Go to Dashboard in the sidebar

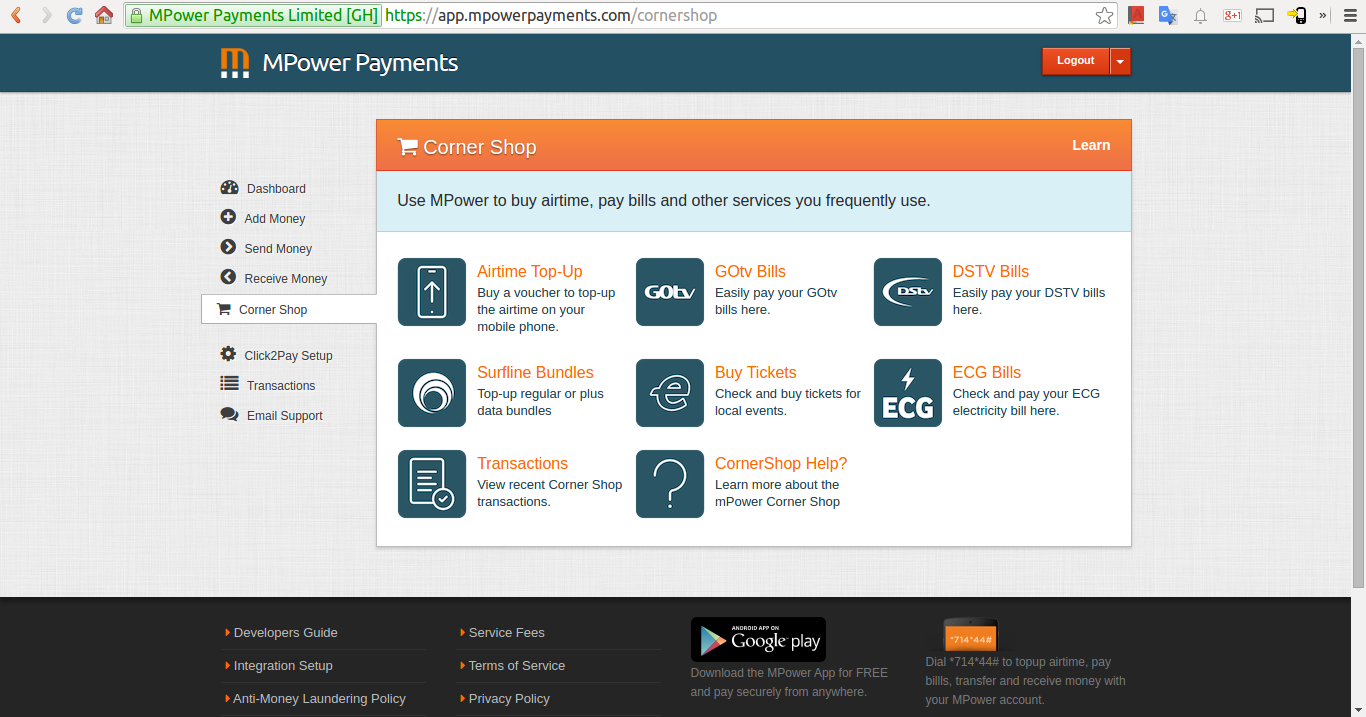[275, 189]
